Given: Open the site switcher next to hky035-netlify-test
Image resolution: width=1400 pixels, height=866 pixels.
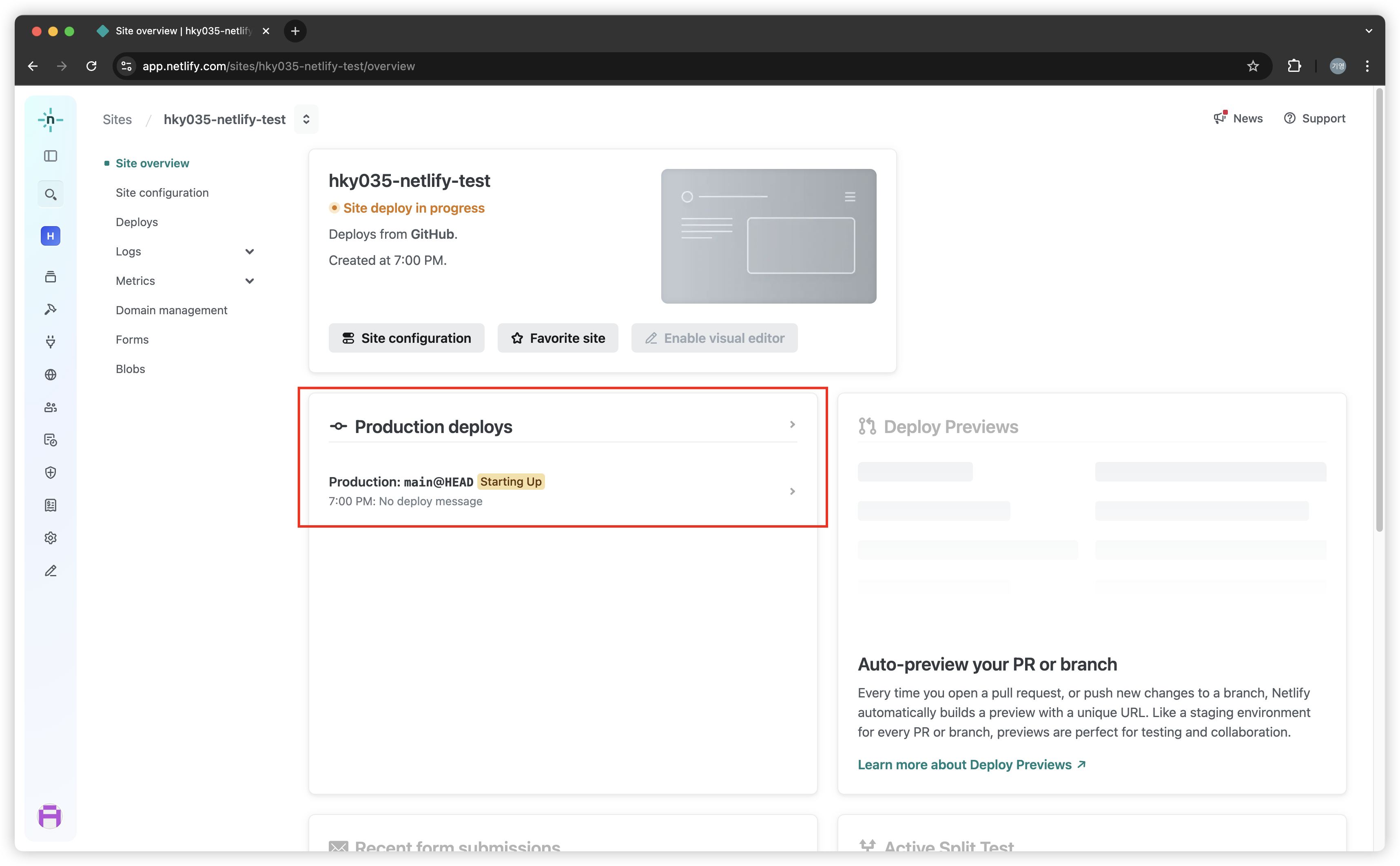Looking at the screenshot, I should (306, 119).
